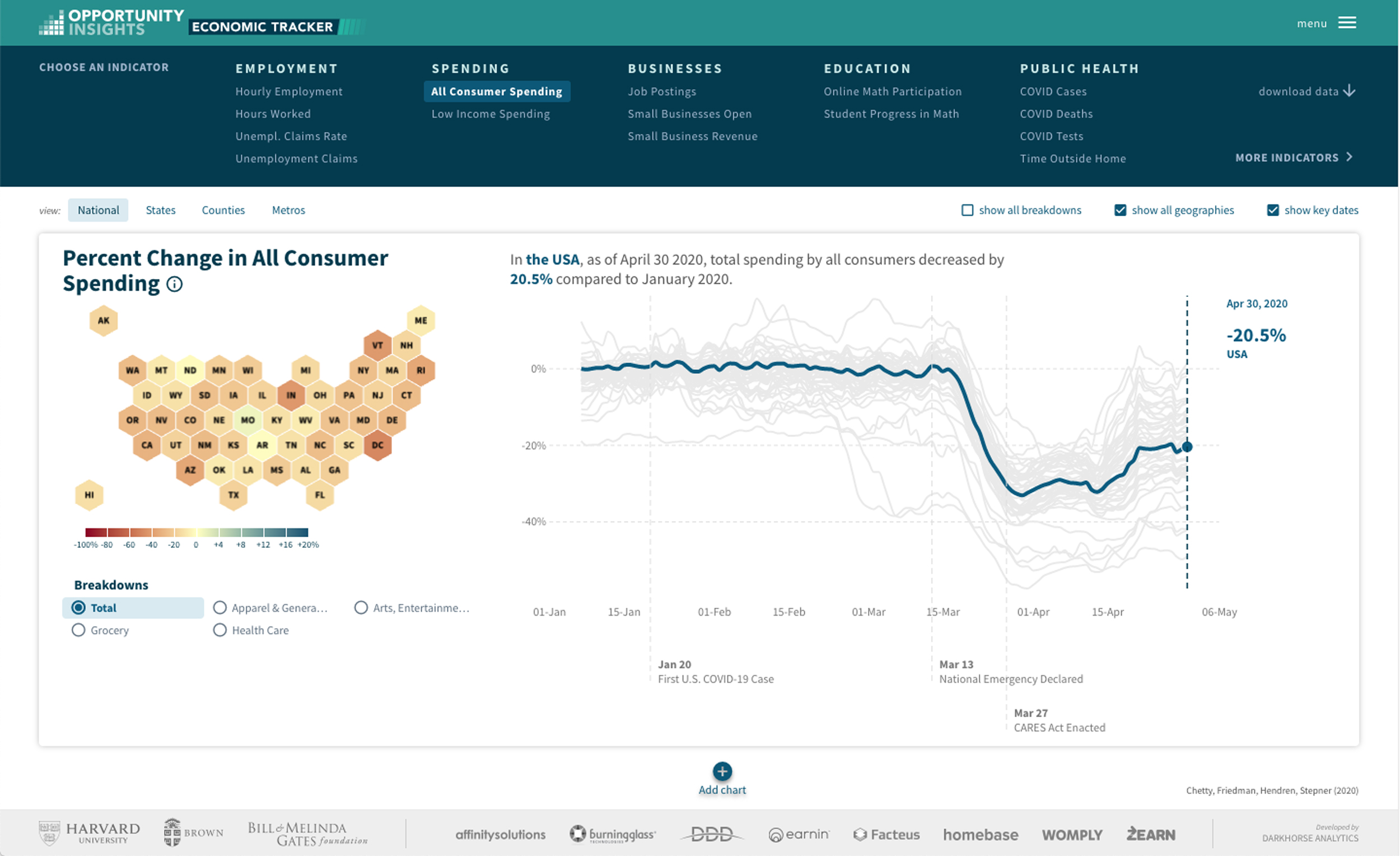Image resolution: width=1400 pixels, height=856 pixels.
Task: Click the Womply logo
Action: pos(1072,834)
